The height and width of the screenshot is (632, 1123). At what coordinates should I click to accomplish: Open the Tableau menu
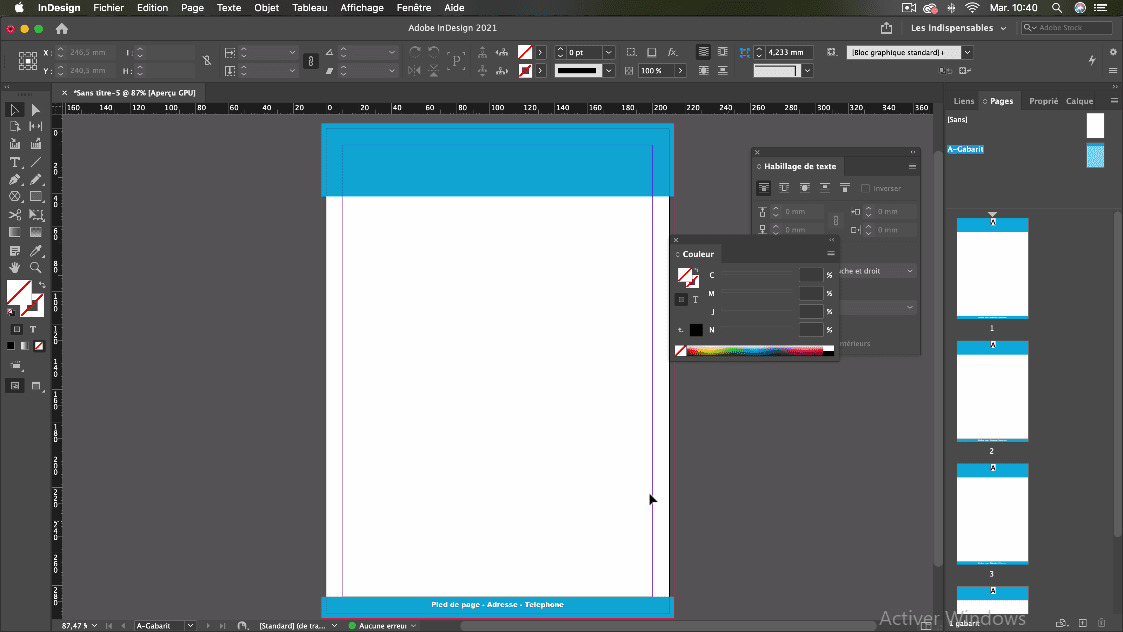[309, 8]
